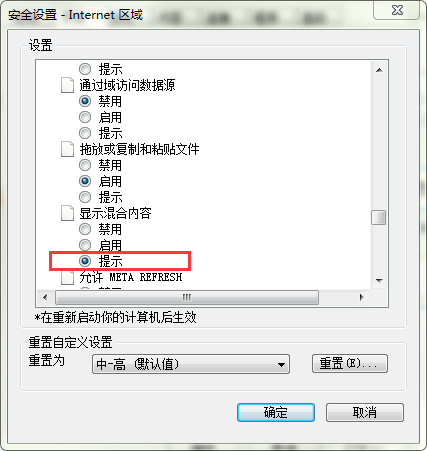The image size is (427, 451).
Task: Click document icon beside 通过域访问数据源
Action: (67, 85)
